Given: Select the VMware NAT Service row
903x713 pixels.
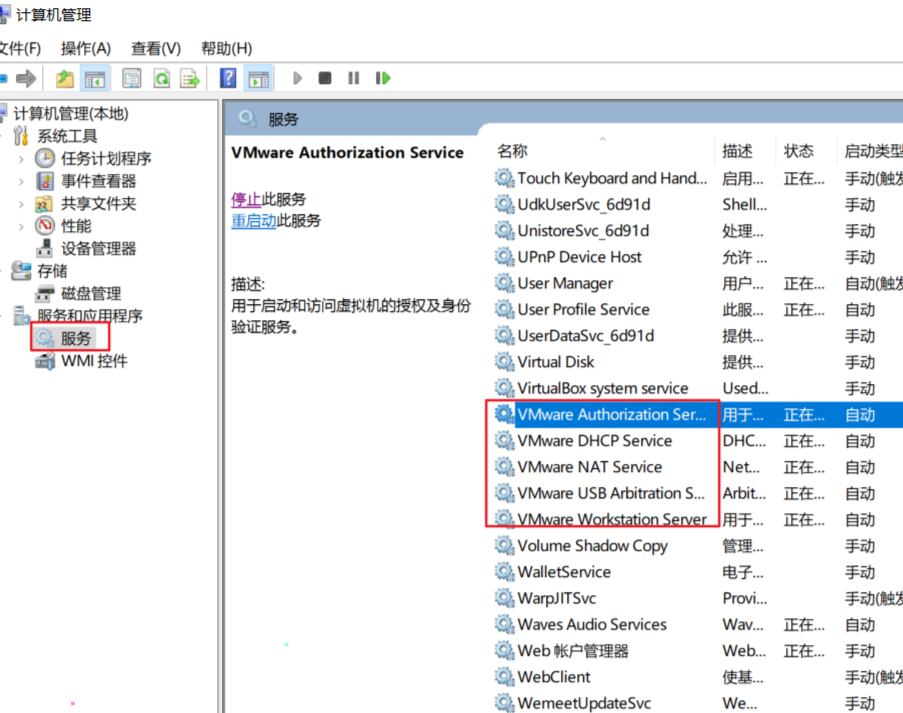Looking at the screenshot, I should [698, 467].
